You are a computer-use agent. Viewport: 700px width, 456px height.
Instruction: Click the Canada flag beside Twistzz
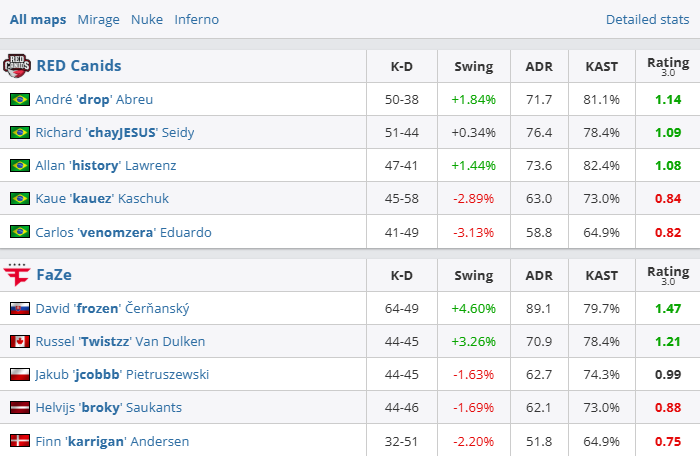pyautogui.click(x=19, y=342)
